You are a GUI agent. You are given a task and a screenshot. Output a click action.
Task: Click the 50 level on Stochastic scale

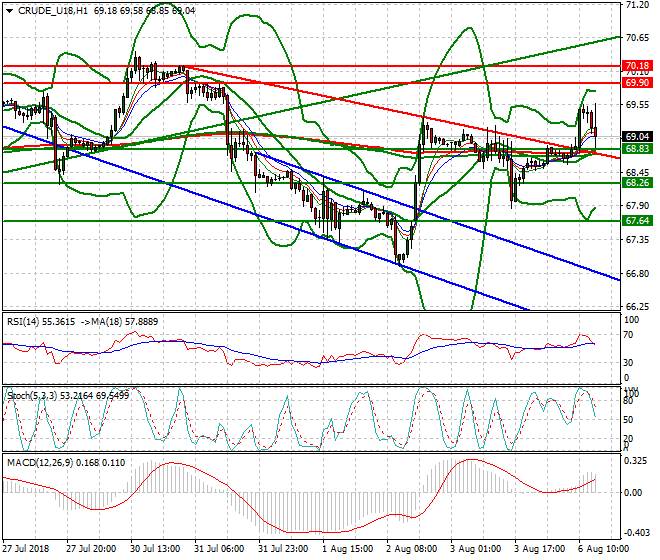[x=628, y=420]
